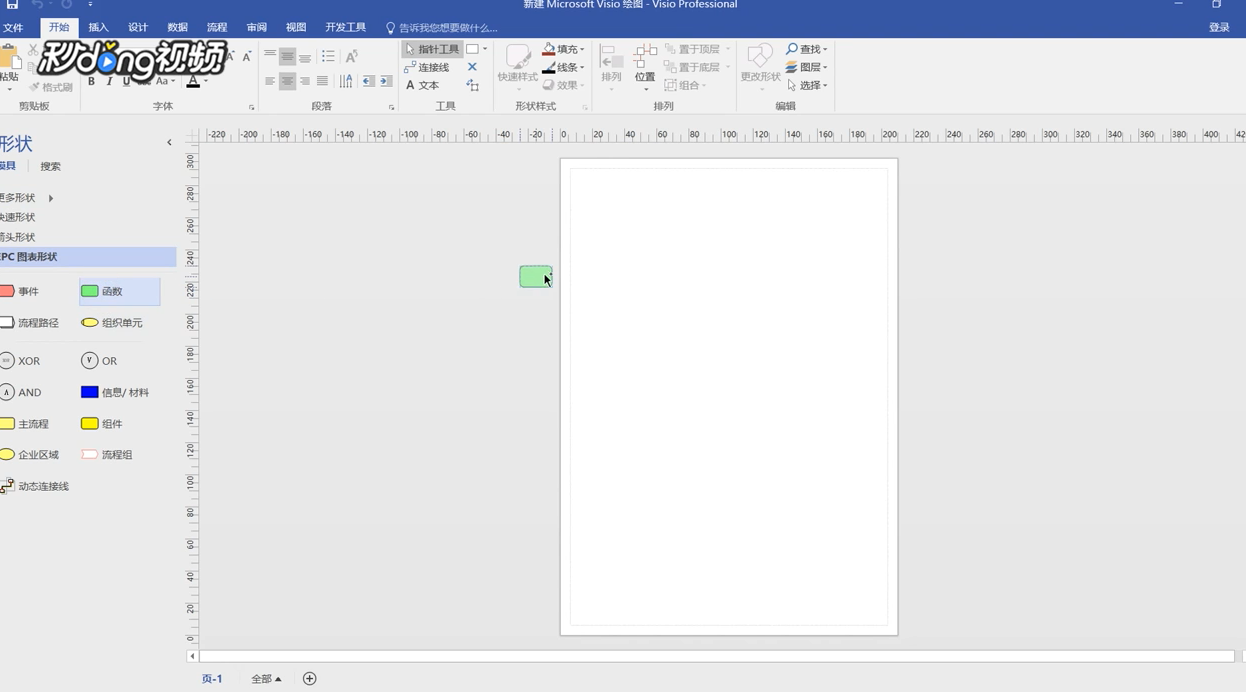
Task: Align paragraph text left
Action: click(270, 81)
